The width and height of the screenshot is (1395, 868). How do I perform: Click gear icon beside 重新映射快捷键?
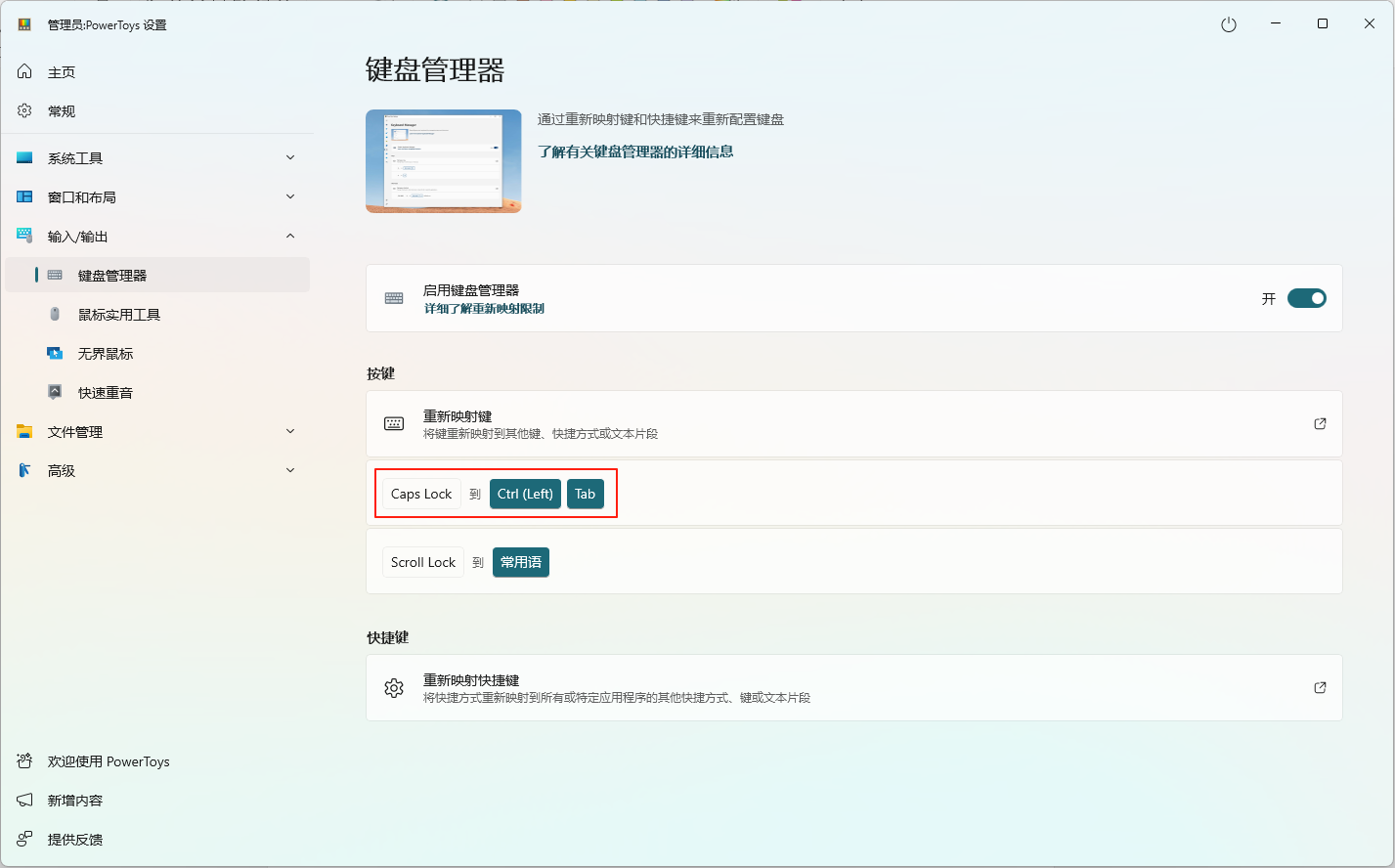pyautogui.click(x=394, y=688)
